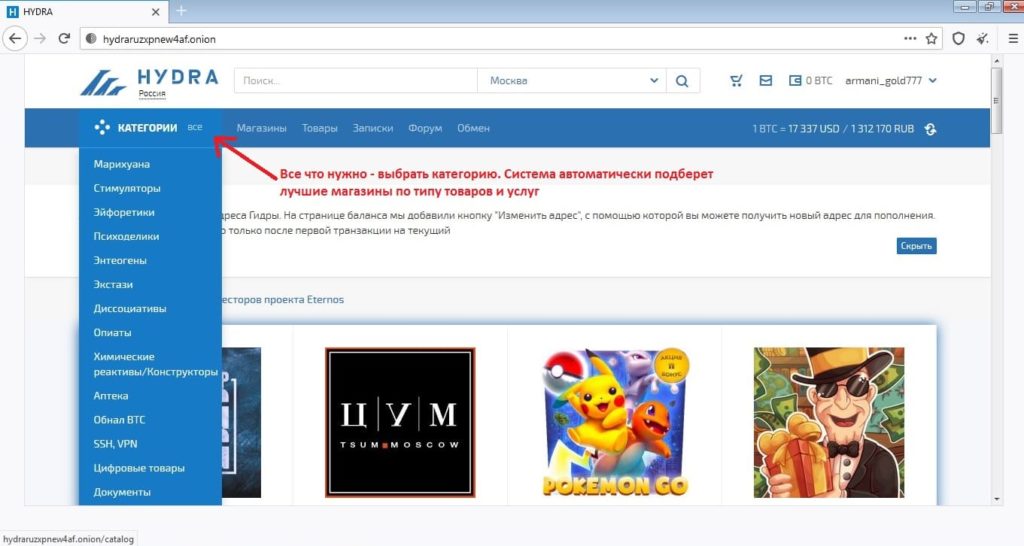This screenshot has width=1024, height=546.
Task: Open the messages envelope icon
Action: pos(766,81)
